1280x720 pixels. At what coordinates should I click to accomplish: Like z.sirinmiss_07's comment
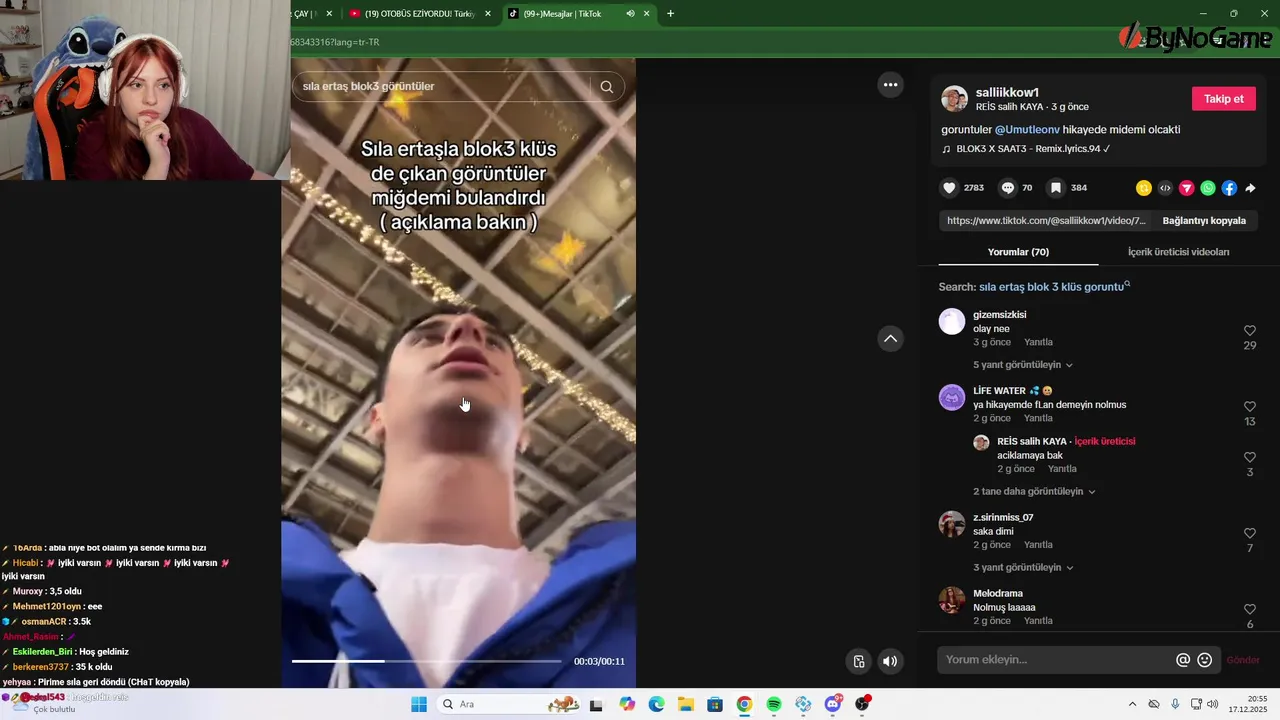click(x=1250, y=533)
